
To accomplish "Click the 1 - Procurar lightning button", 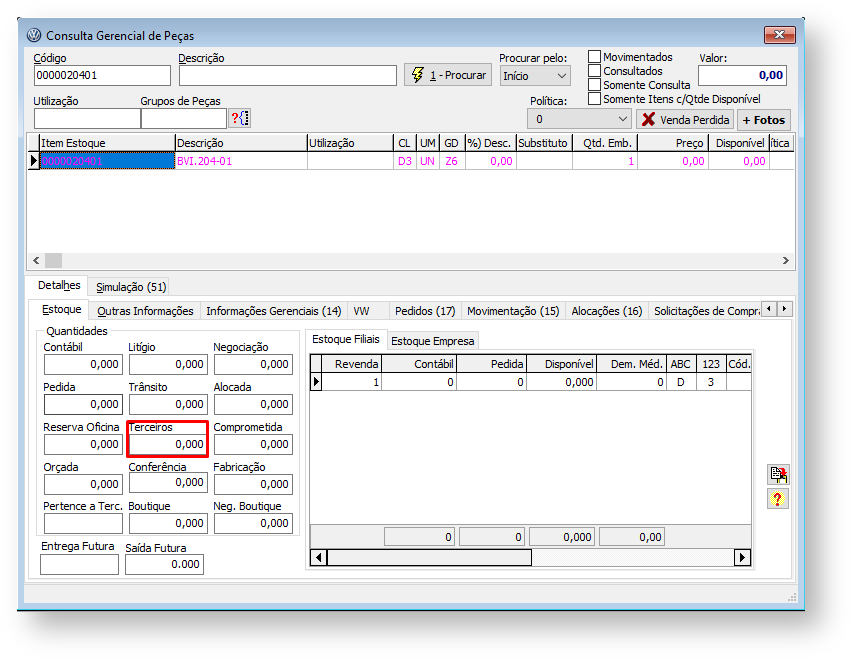I will coord(448,75).
